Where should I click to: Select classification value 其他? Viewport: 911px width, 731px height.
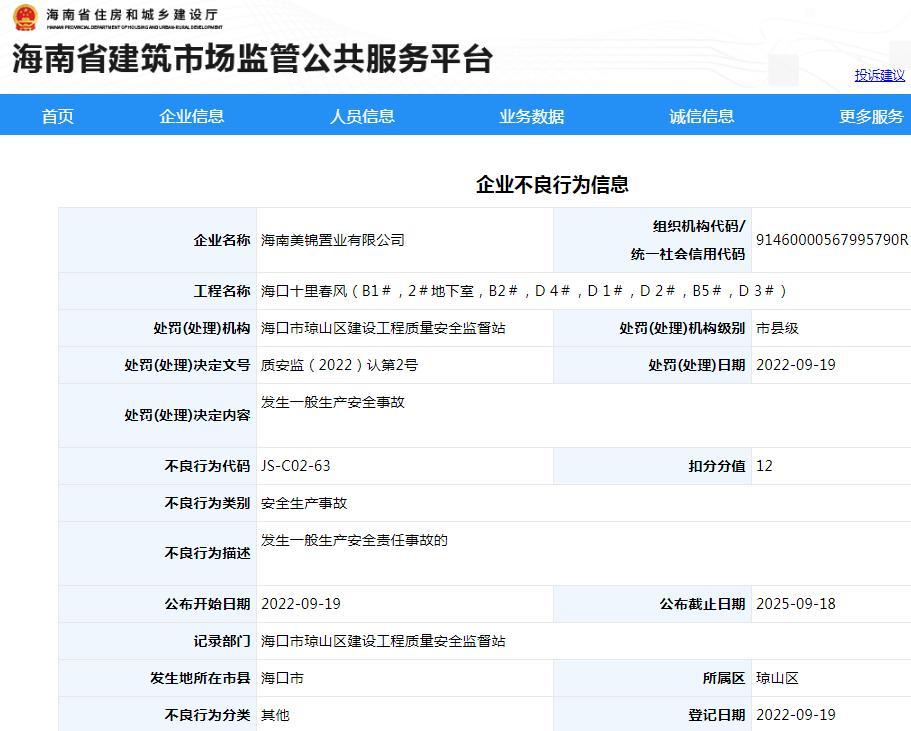[275, 715]
